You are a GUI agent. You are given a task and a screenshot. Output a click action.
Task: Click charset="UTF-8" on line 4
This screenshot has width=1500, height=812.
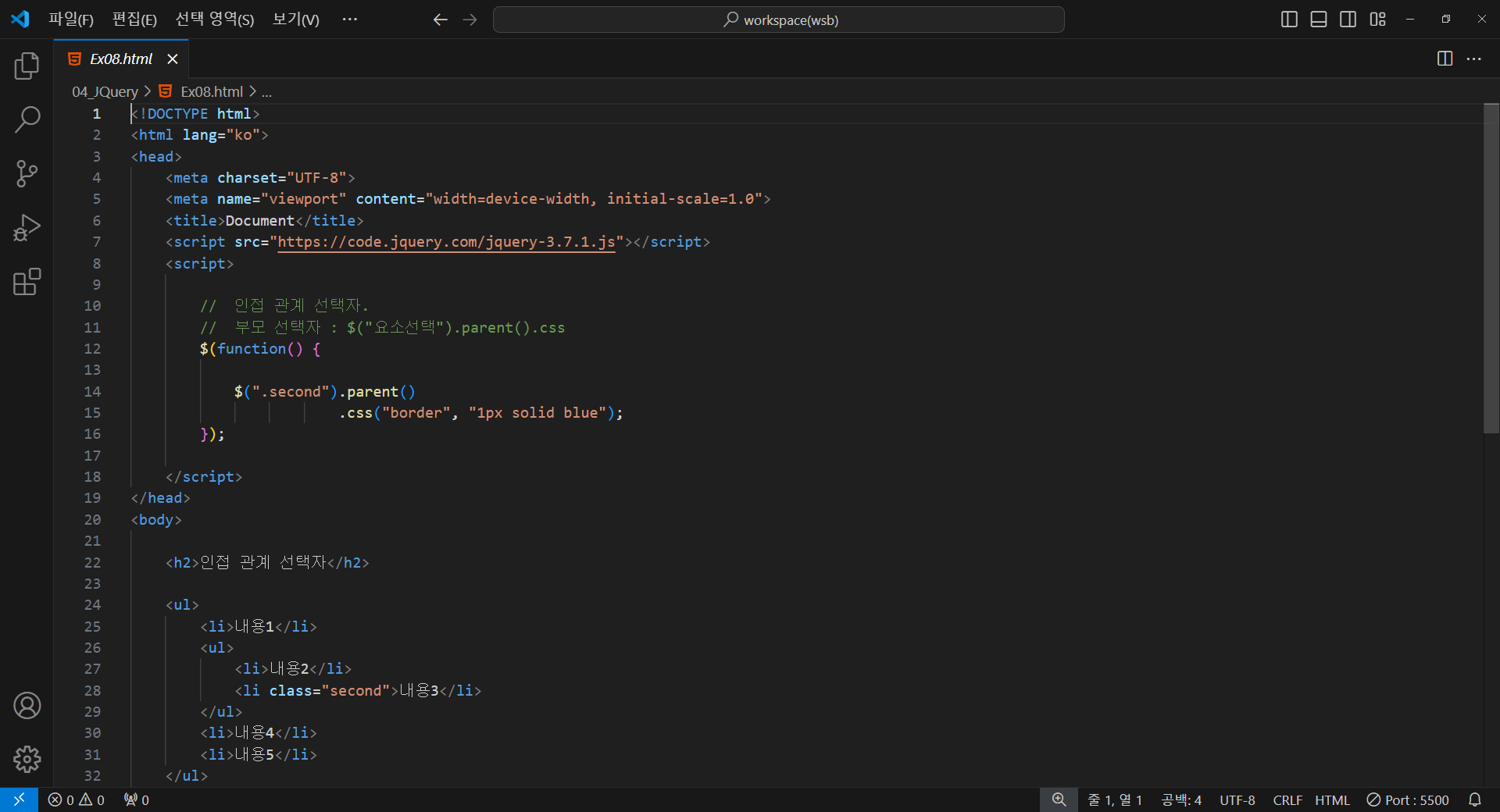[x=282, y=178]
